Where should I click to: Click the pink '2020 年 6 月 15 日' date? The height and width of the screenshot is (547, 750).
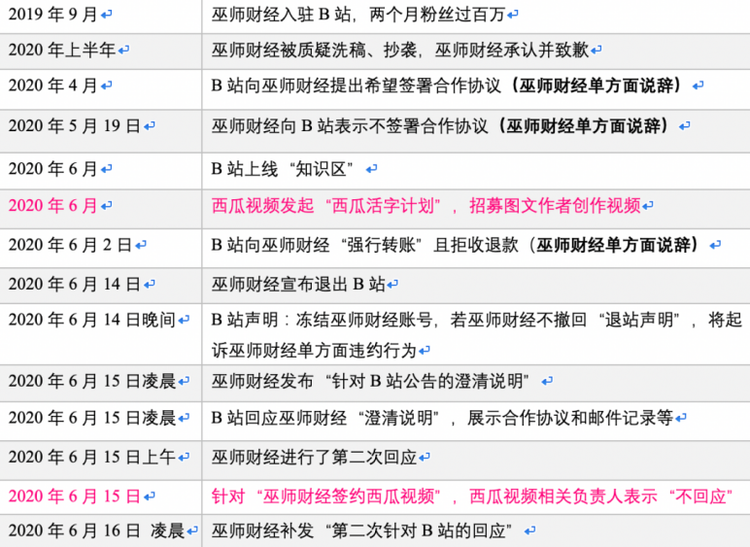point(74,497)
